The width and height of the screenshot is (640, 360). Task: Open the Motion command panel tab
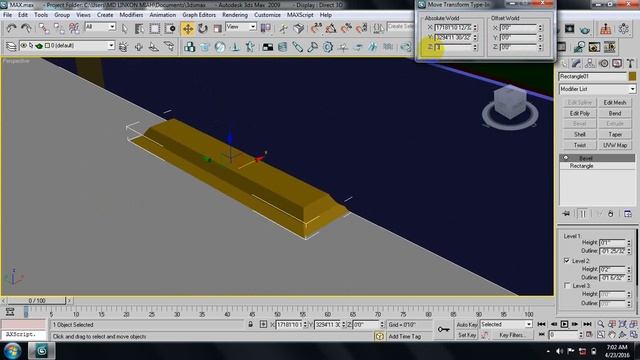click(604, 63)
